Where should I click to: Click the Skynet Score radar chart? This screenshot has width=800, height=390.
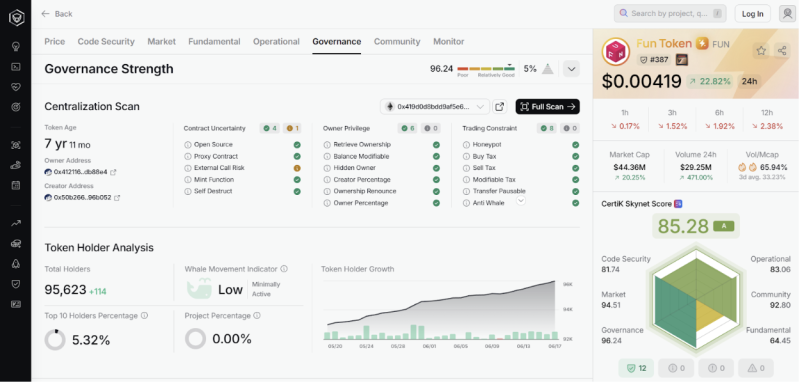click(x=696, y=299)
